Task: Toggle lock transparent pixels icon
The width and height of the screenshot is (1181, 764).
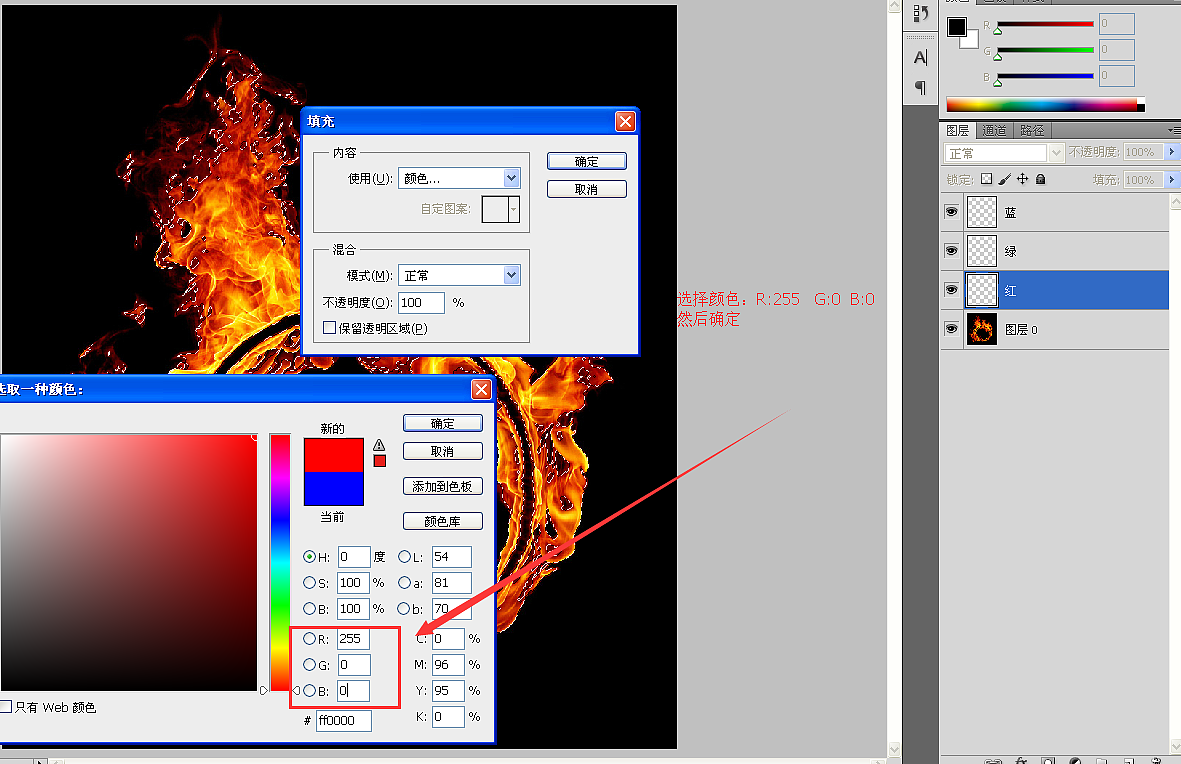Action: (987, 179)
